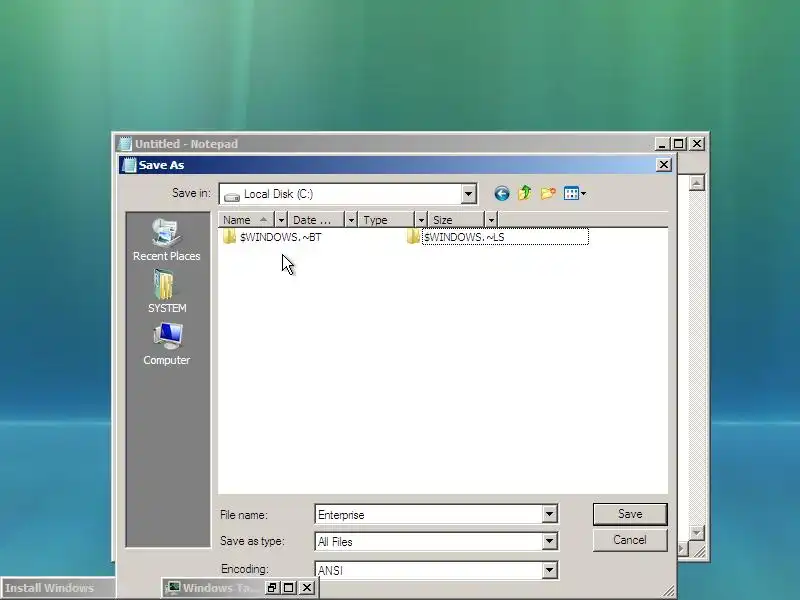Switch to the Install Windows taskbar item
Image resolution: width=800 pixels, height=600 pixels.
pos(57,588)
